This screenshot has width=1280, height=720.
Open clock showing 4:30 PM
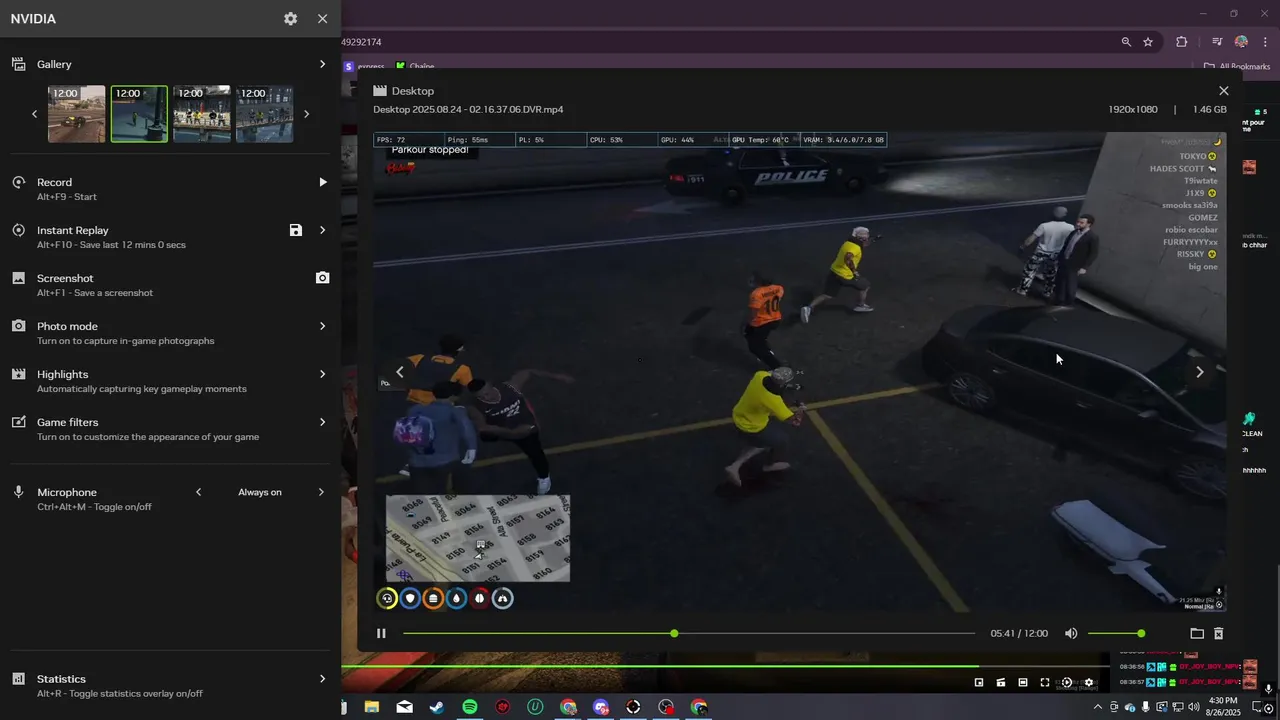click(x=1223, y=707)
